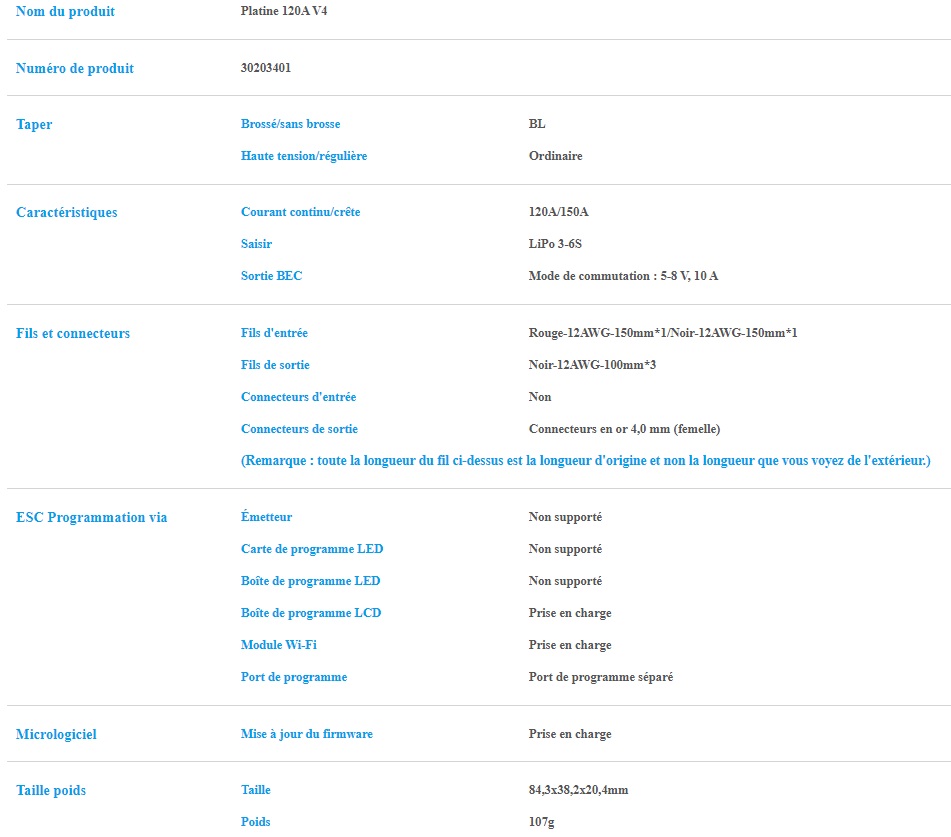The height and width of the screenshot is (837, 951).
Task: Select the 'Fils de sortie' label
Action: click(x=275, y=365)
